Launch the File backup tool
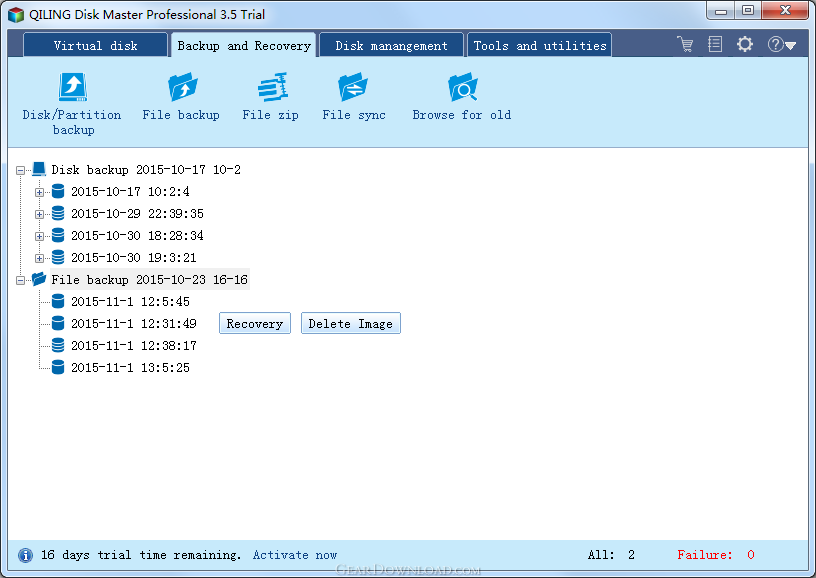This screenshot has height=578, width=816. (x=181, y=97)
